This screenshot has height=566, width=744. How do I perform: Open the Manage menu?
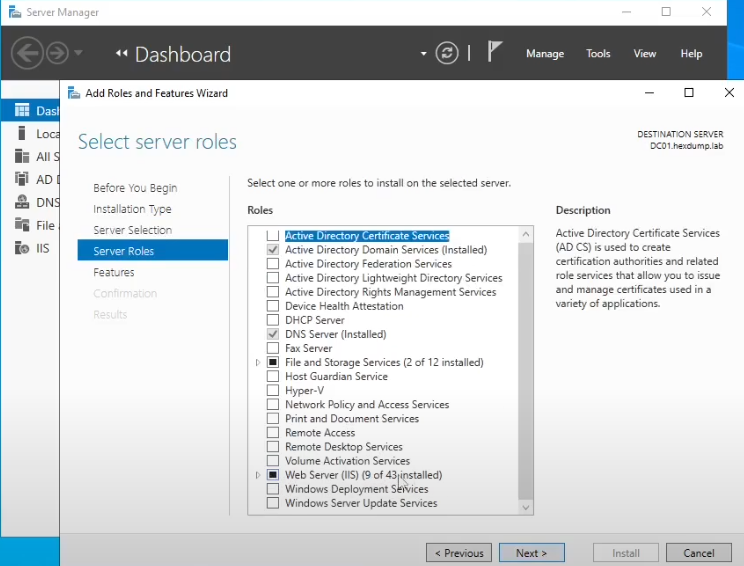545,54
